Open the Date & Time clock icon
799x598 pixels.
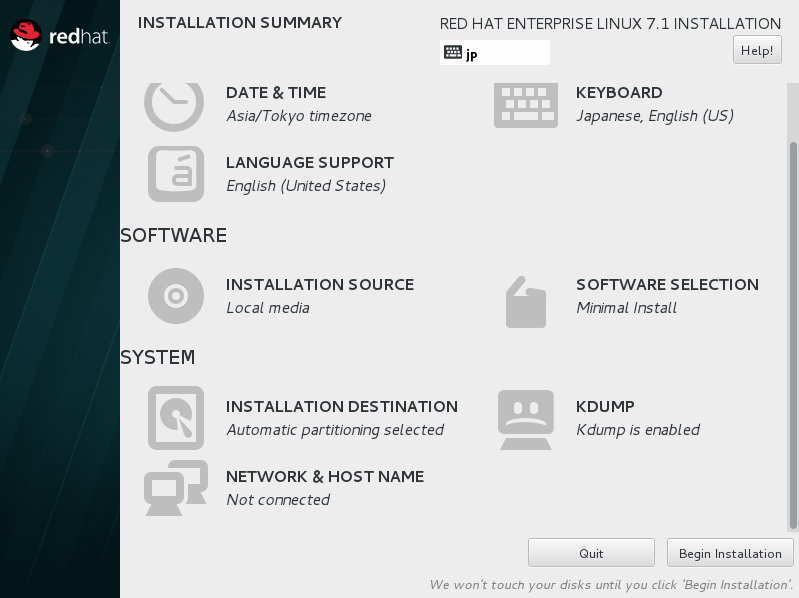(x=174, y=107)
